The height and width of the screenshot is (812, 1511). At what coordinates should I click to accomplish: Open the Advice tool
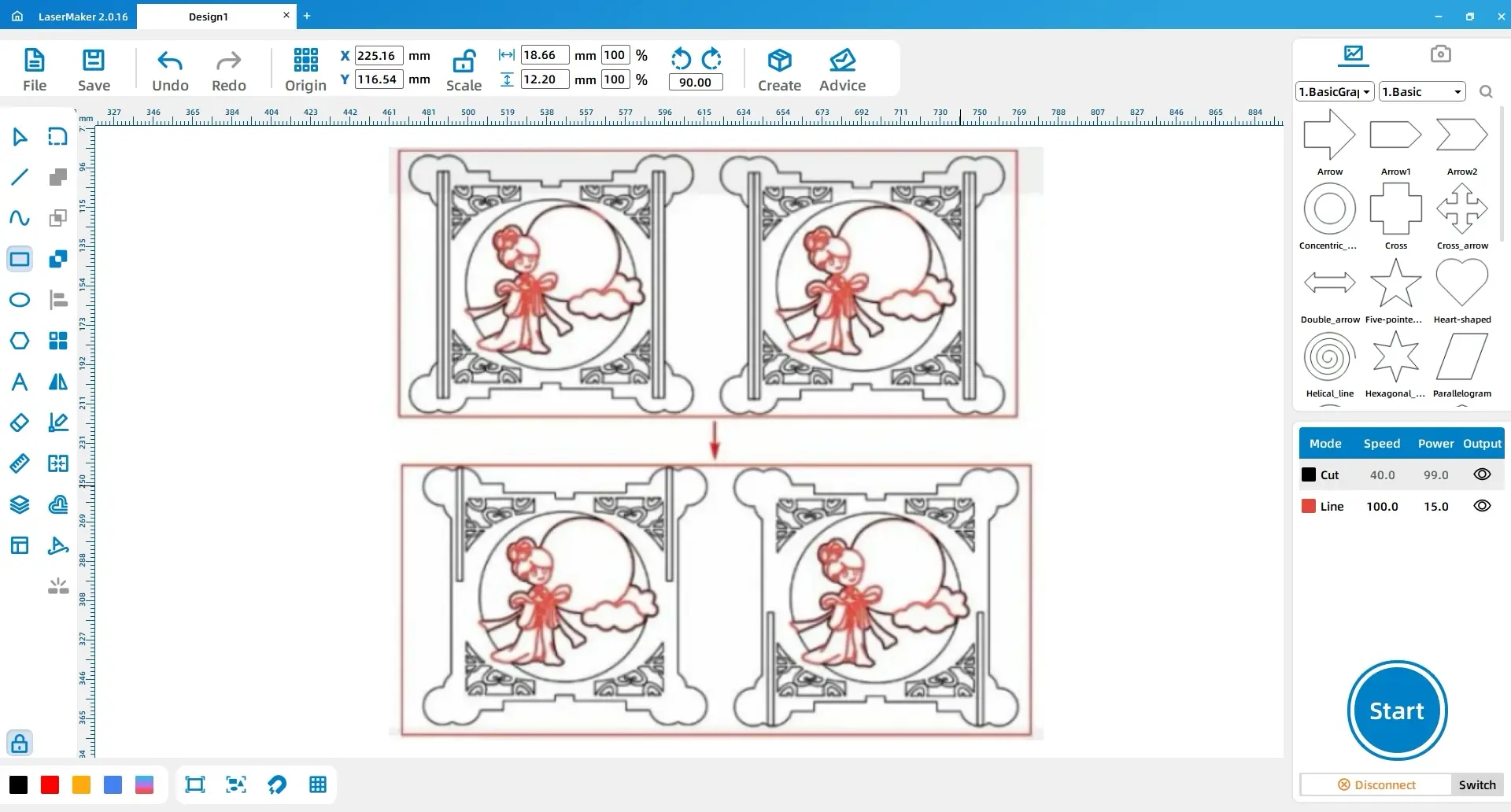tap(842, 70)
